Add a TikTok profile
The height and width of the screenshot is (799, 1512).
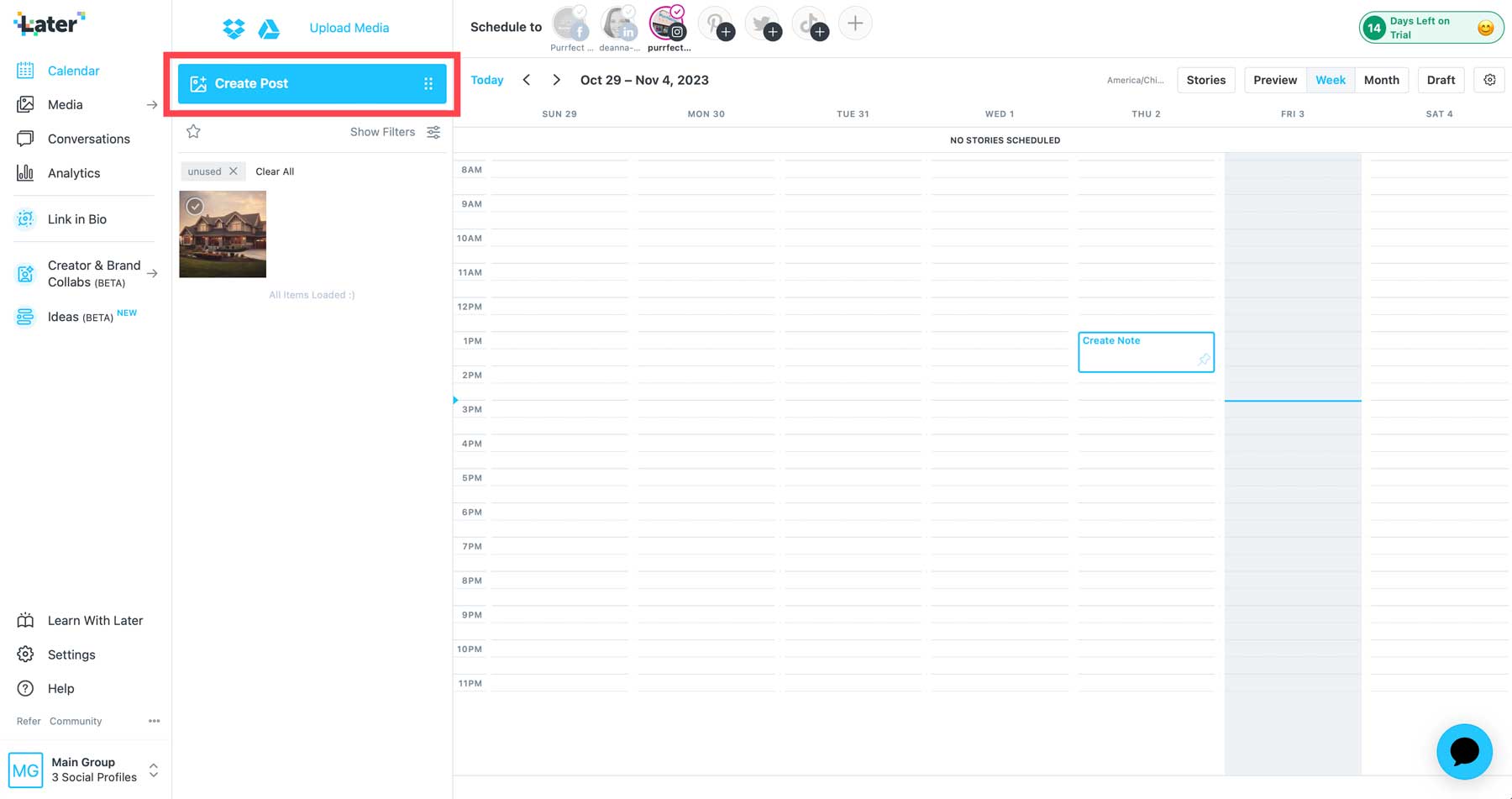pyautogui.click(x=811, y=24)
